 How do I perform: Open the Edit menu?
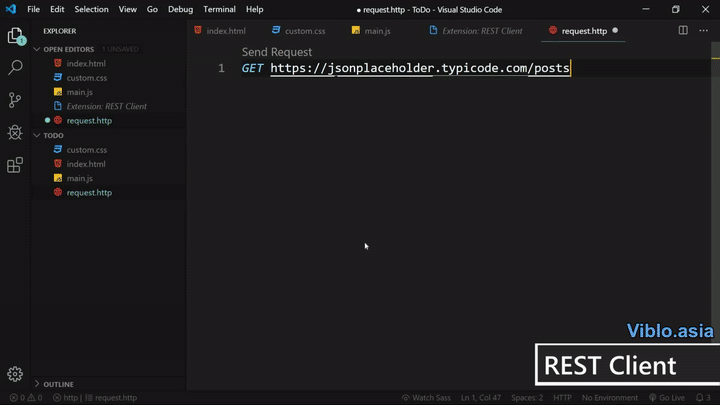point(57,9)
